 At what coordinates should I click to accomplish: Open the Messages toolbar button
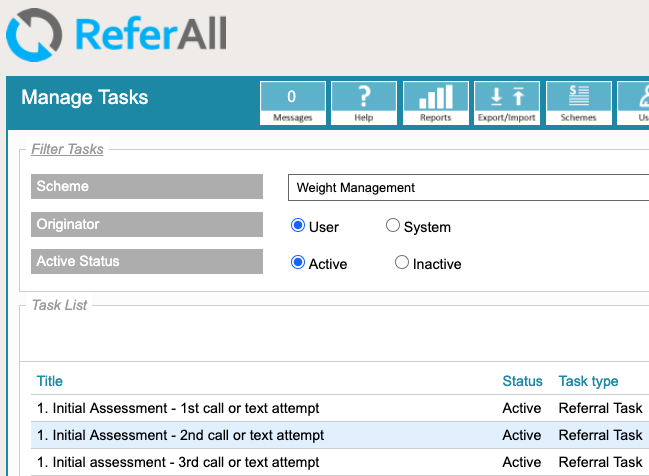tap(292, 103)
